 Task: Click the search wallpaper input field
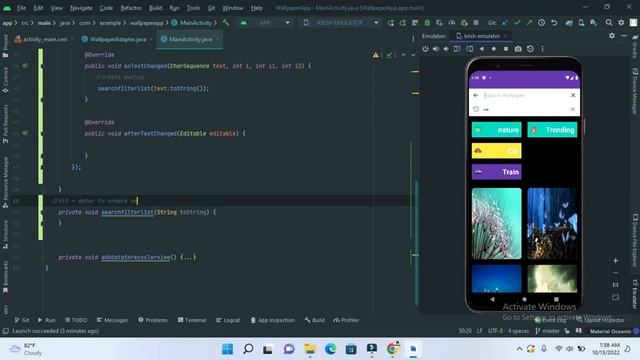[524, 95]
